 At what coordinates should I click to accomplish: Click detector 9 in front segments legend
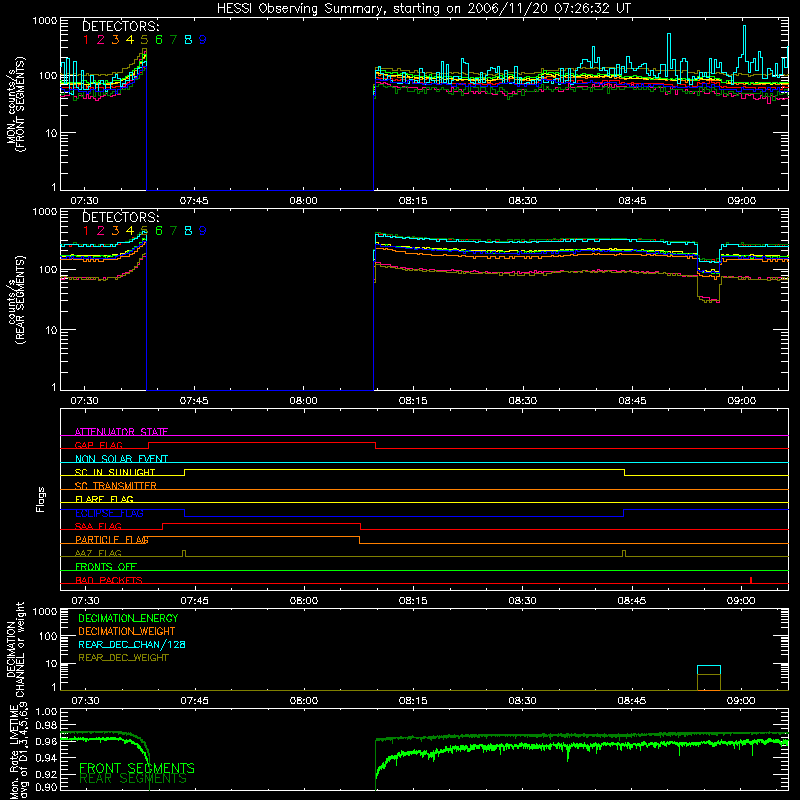click(x=203, y=40)
